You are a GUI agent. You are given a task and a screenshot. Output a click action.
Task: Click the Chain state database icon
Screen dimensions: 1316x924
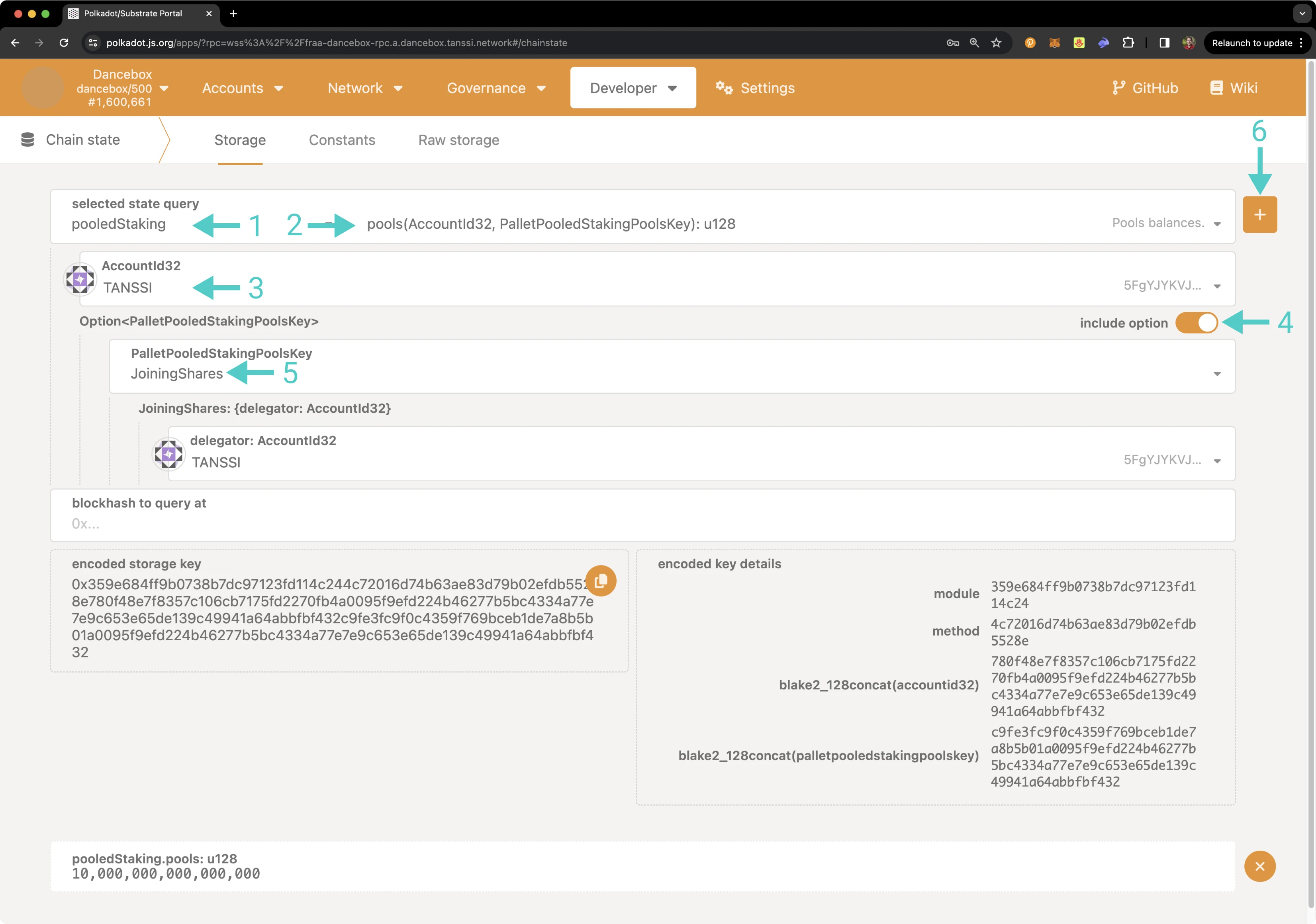tap(27, 139)
